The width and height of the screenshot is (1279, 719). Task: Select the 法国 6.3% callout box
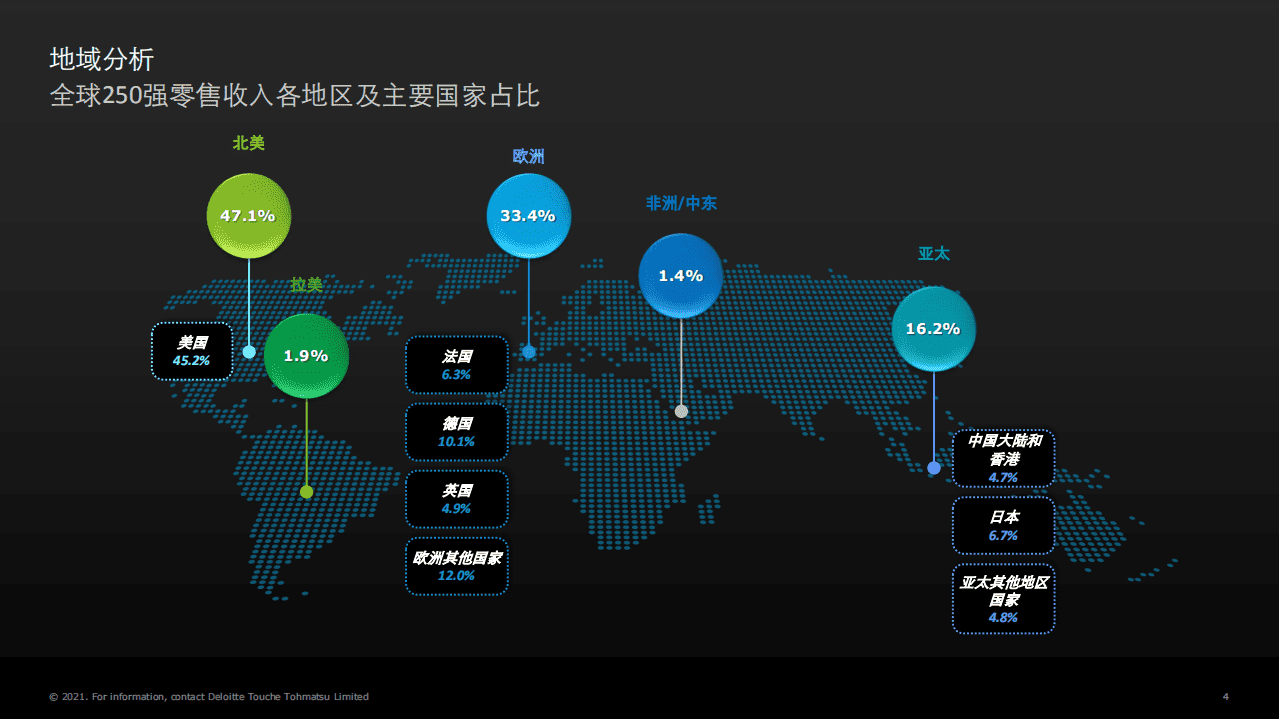point(456,365)
